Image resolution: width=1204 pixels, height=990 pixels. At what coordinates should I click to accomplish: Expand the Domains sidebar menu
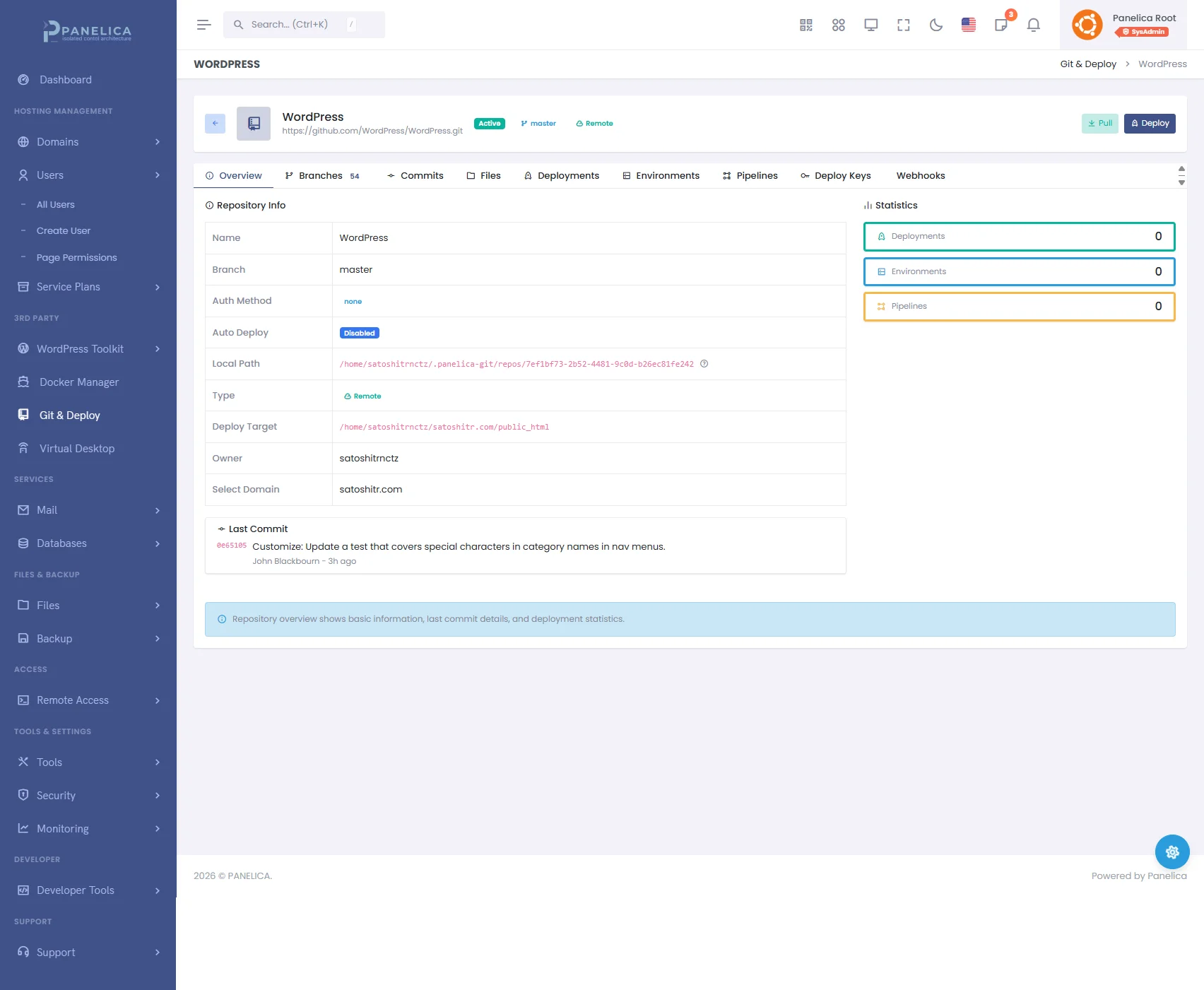[88, 142]
